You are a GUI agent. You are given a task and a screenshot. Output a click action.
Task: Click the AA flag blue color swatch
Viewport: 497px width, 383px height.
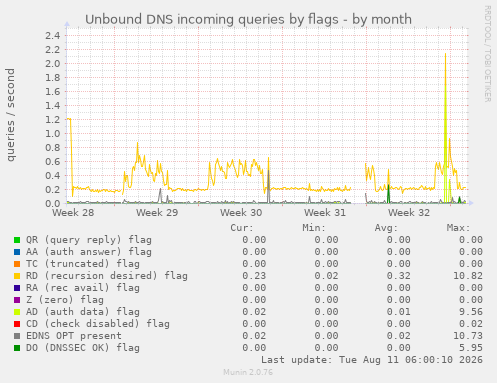click(17, 252)
